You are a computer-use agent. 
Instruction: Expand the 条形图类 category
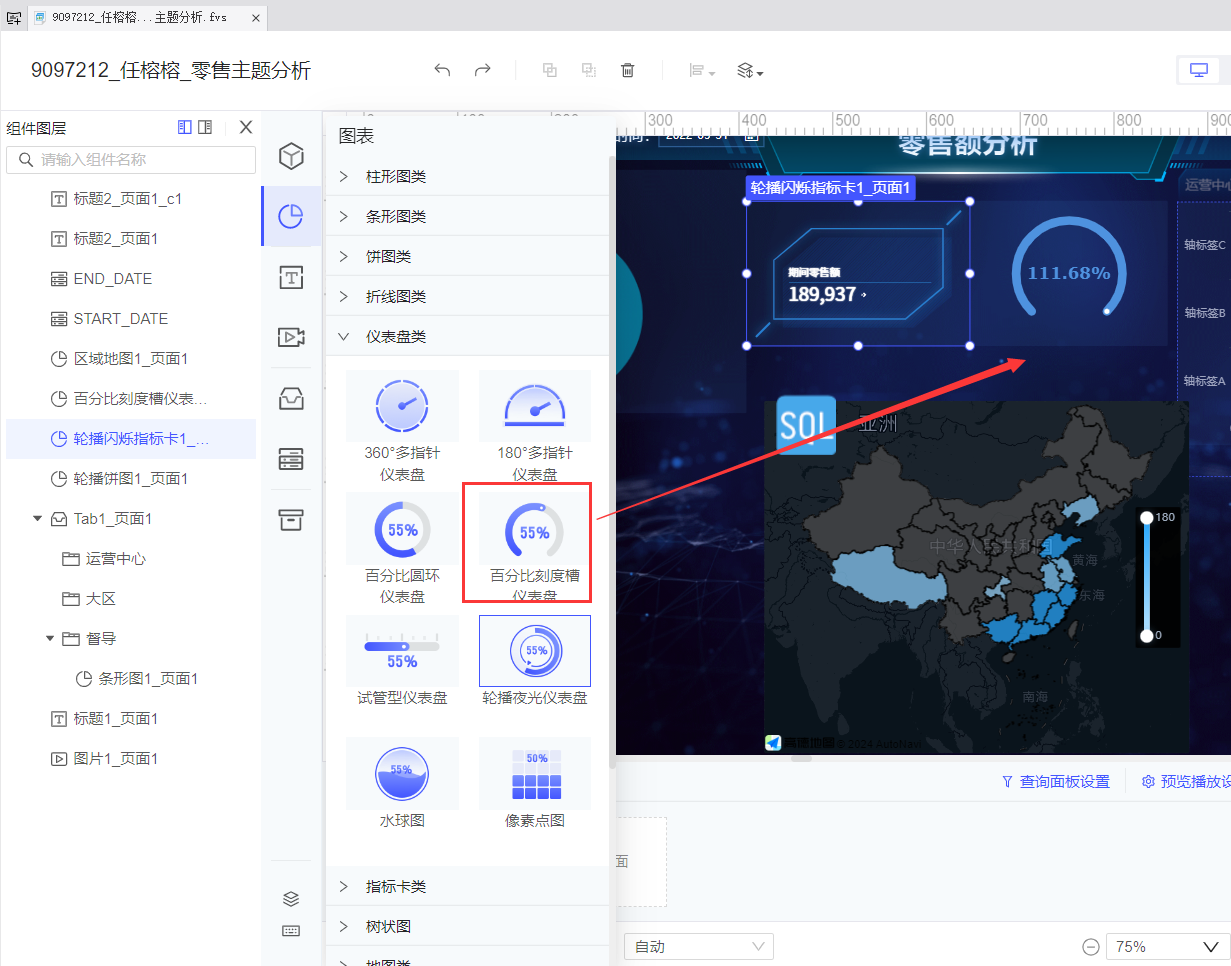pos(467,216)
